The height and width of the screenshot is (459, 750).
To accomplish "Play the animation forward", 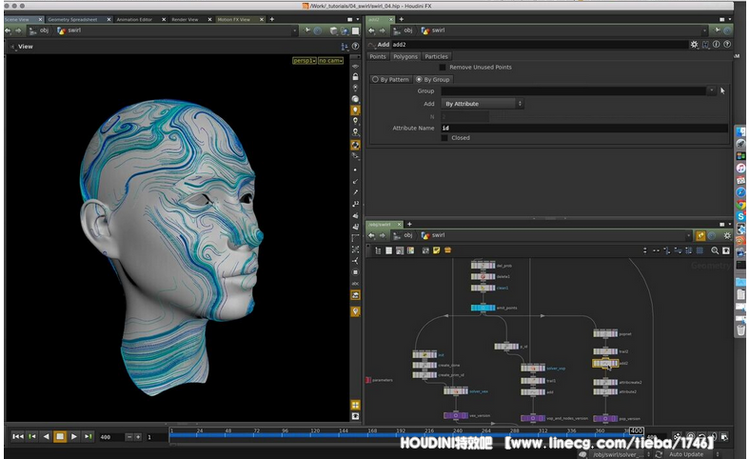I will [74, 436].
